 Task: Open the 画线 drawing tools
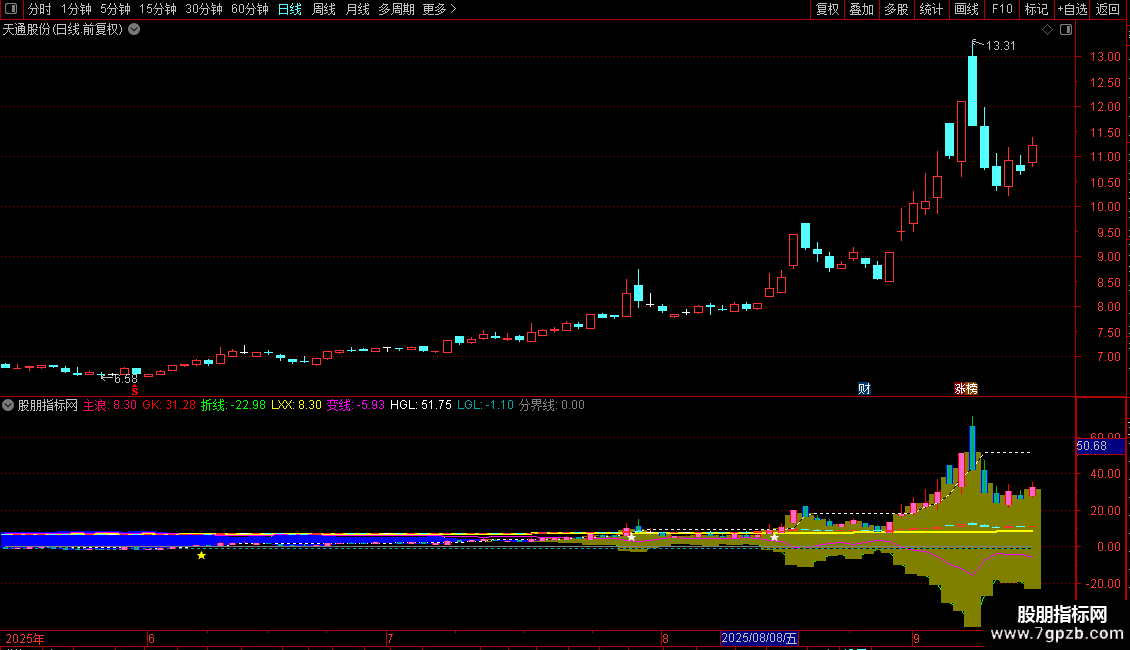pyautogui.click(x=966, y=9)
